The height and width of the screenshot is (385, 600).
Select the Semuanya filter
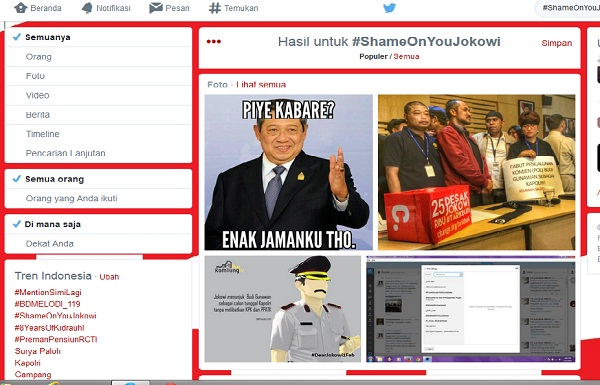click(98, 37)
